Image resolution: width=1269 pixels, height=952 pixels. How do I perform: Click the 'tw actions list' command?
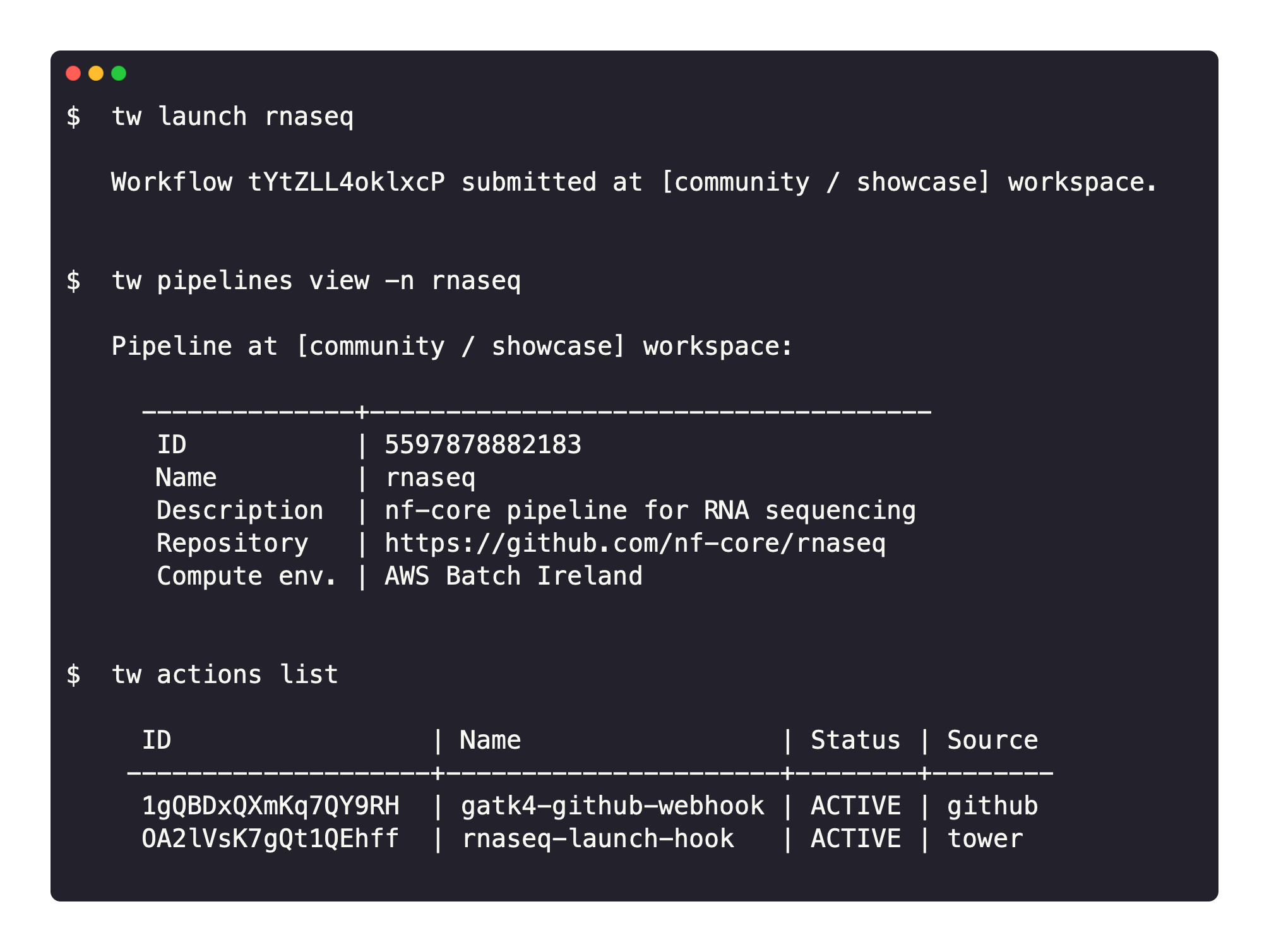click(225, 675)
